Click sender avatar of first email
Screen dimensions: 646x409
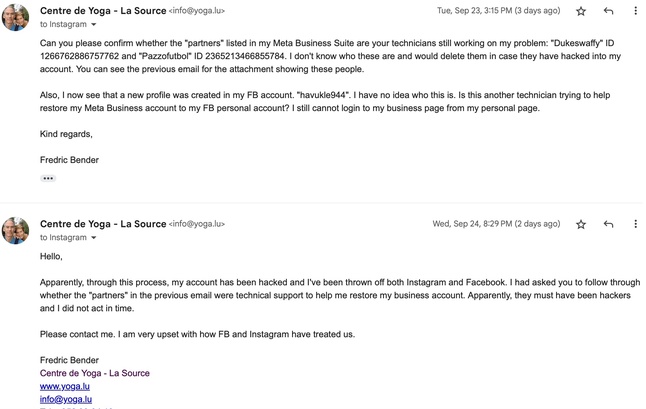tap(15, 17)
